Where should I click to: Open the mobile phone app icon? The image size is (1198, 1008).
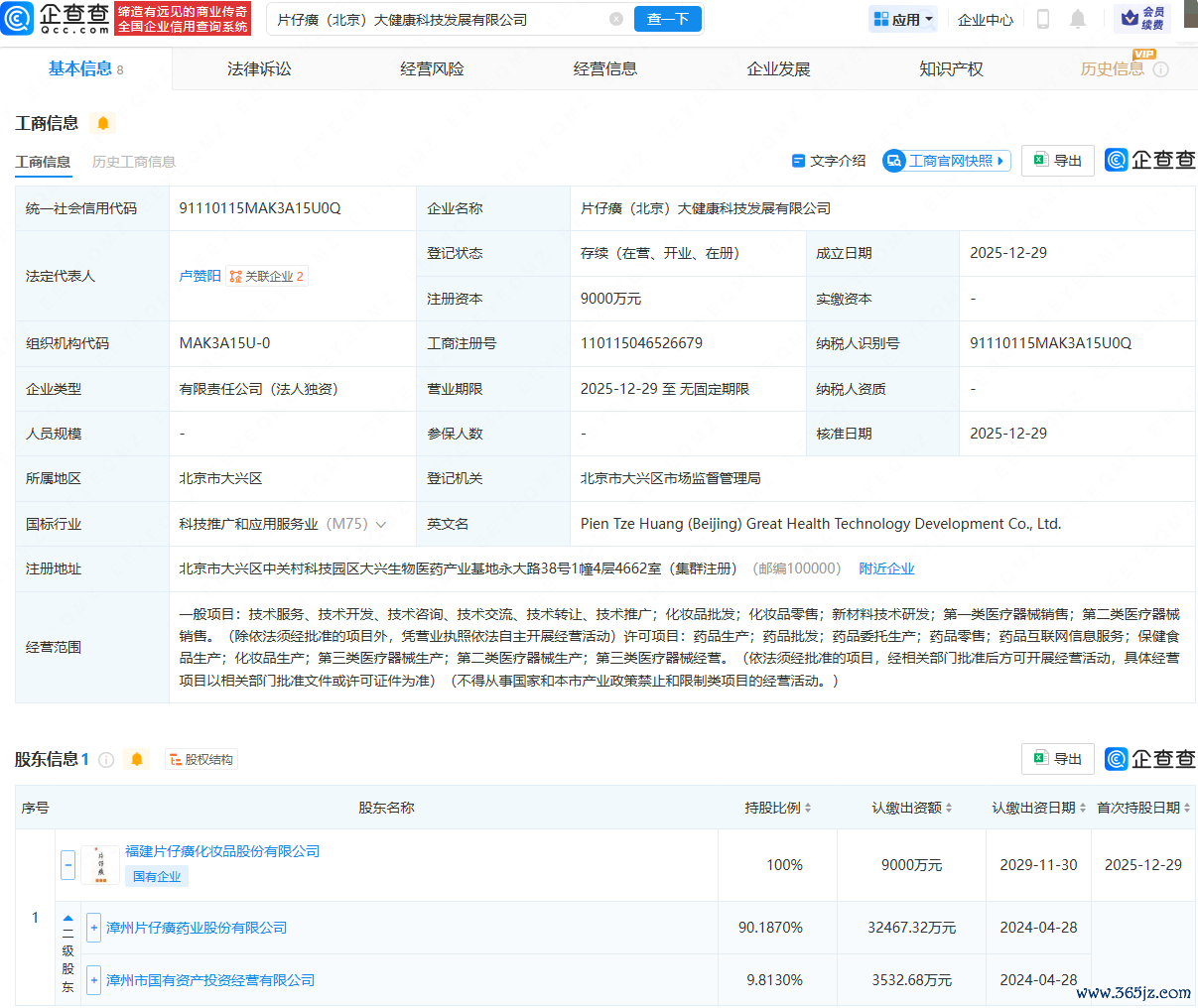1043,19
